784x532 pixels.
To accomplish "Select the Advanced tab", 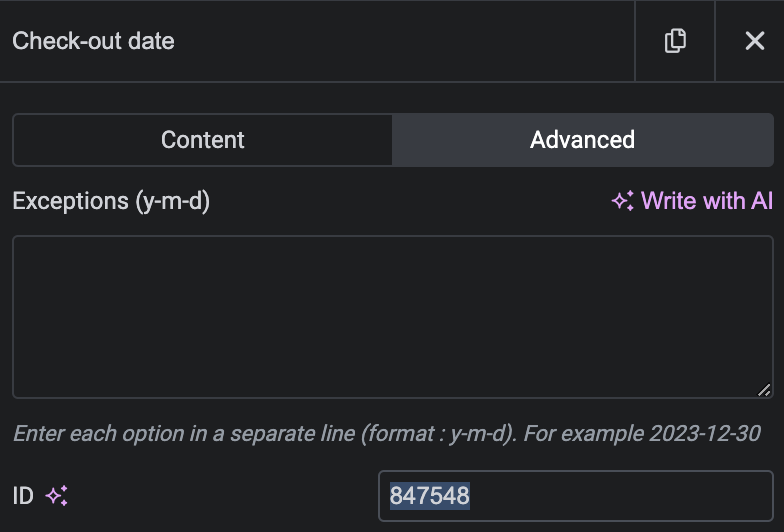I will [582, 140].
